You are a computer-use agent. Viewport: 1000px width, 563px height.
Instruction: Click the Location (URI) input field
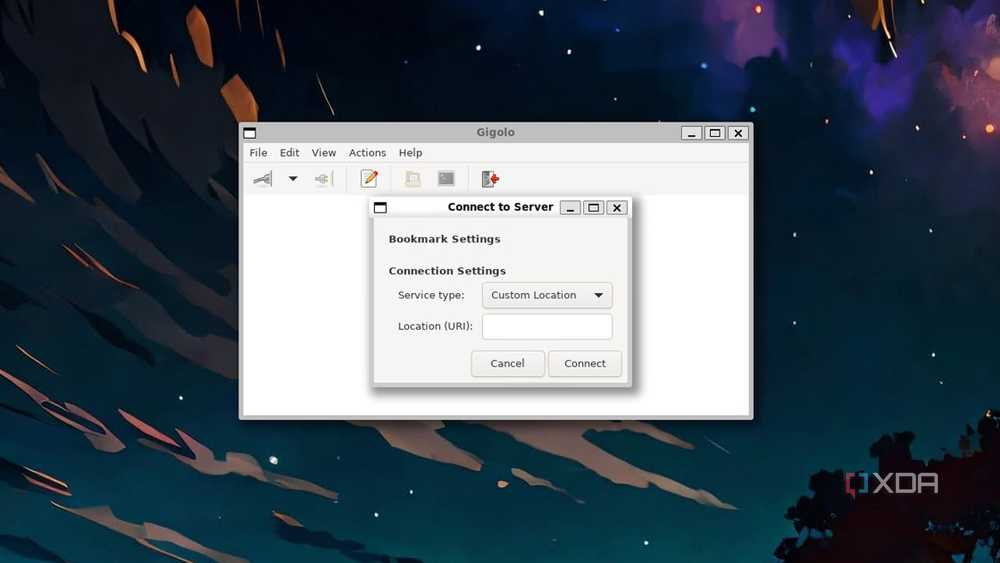coord(547,326)
